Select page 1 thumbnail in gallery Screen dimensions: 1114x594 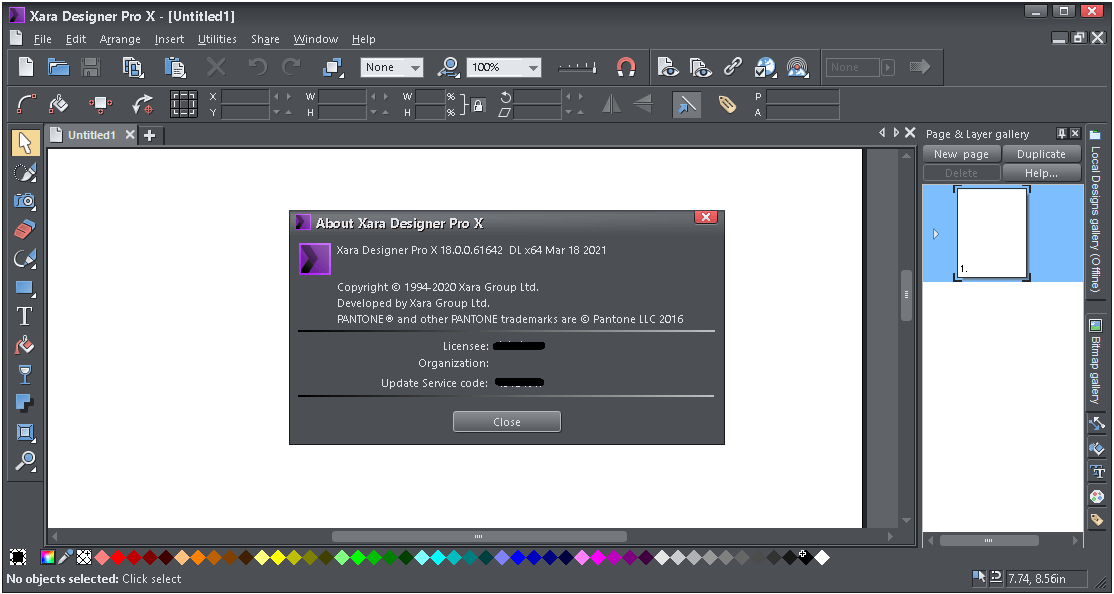coord(992,233)
